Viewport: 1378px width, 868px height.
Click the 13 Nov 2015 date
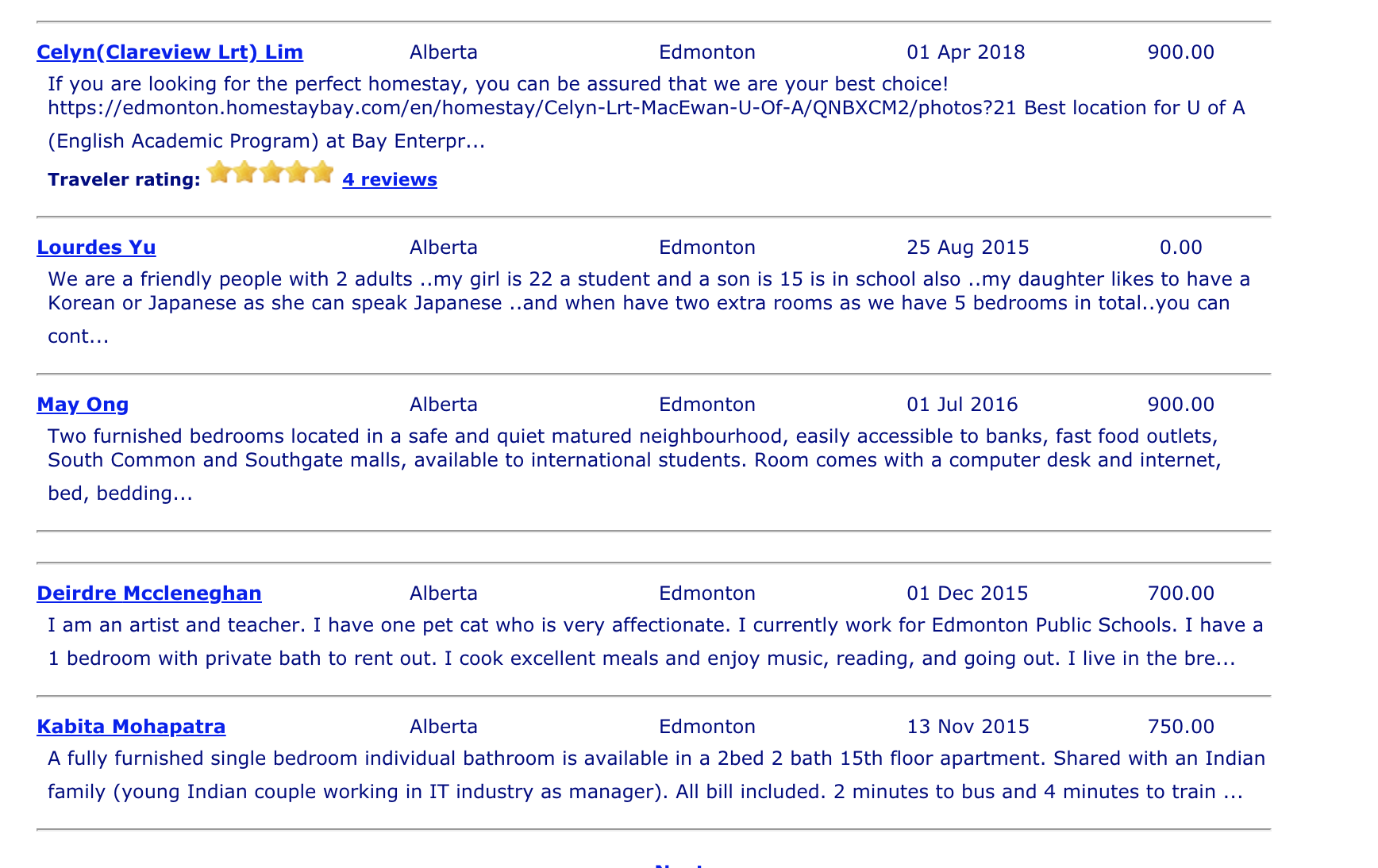968,727
